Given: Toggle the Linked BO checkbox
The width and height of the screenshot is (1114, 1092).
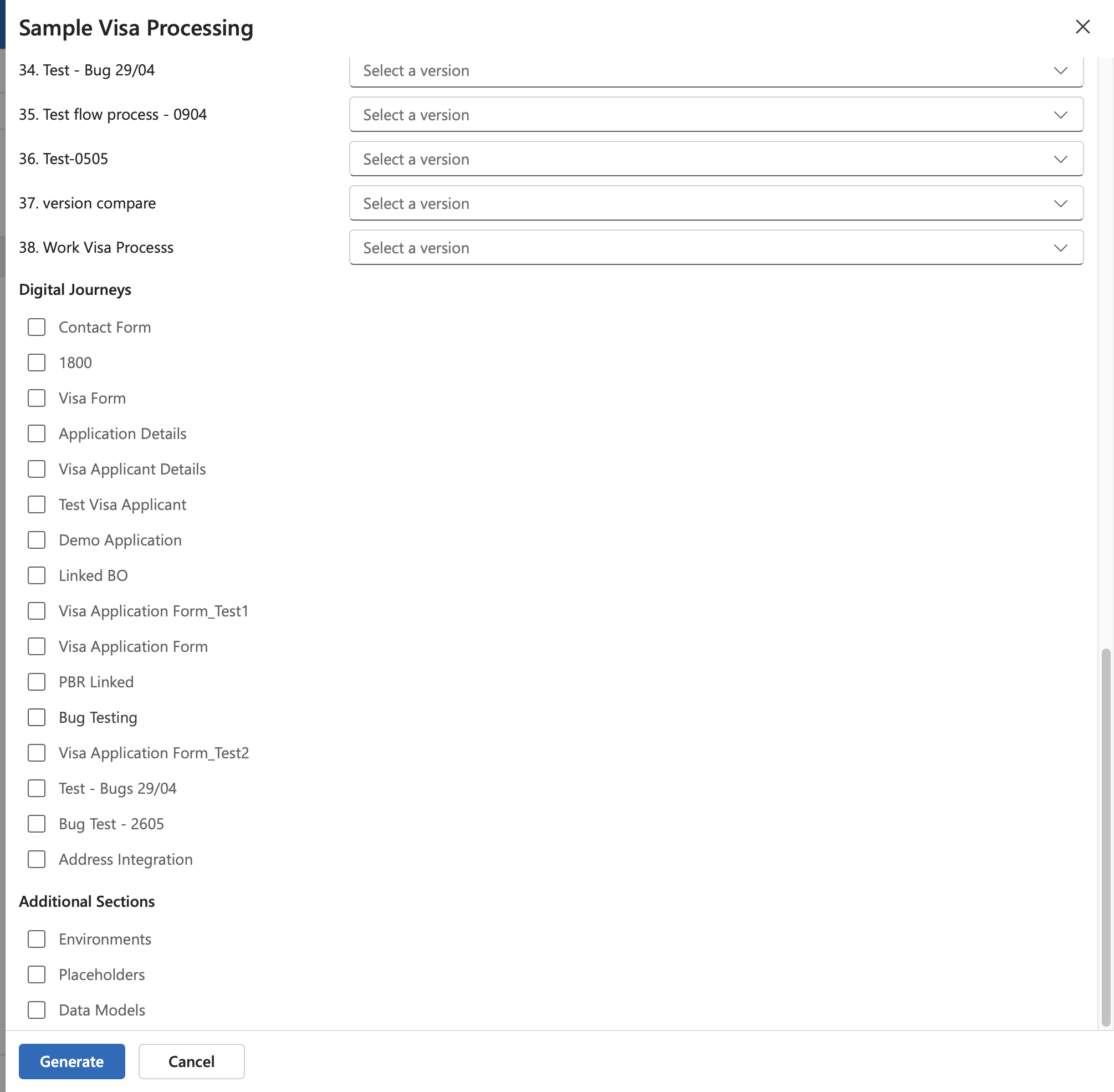Looking at the screenshot, I should (x=37, y=576).
